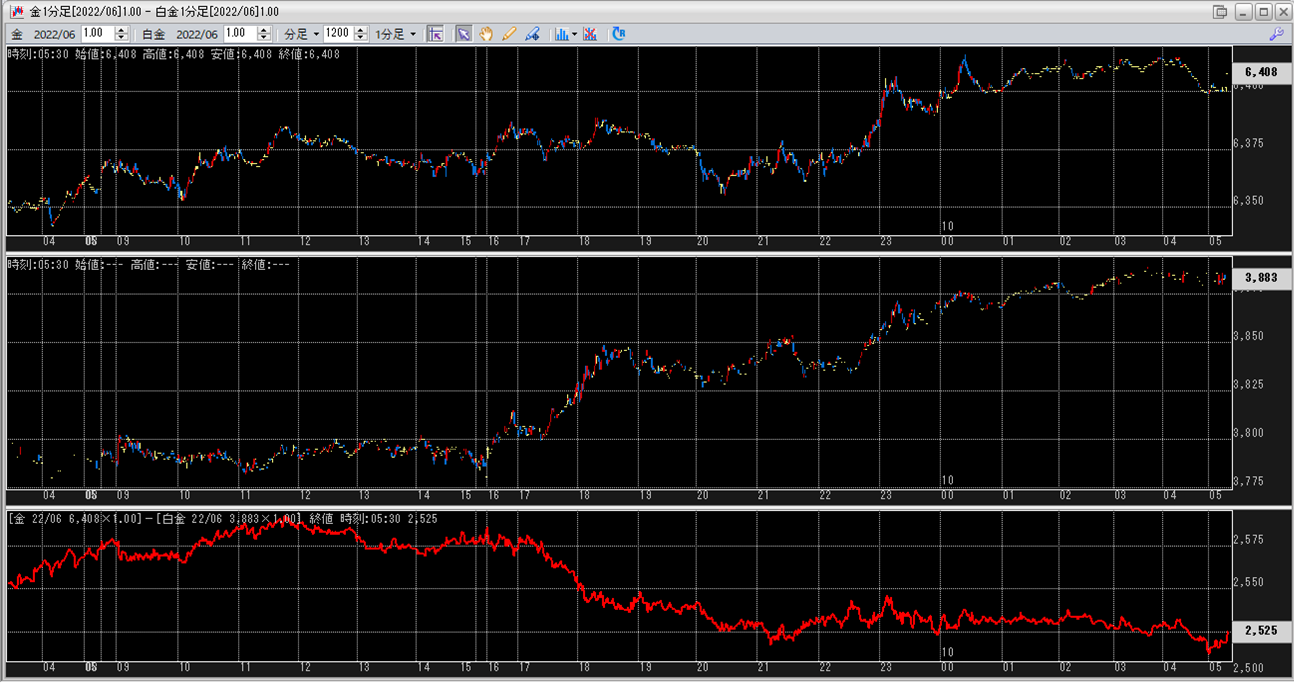1294x683 pixels.
Task: Activate the hand pan tool
Action: pos(486,34)
